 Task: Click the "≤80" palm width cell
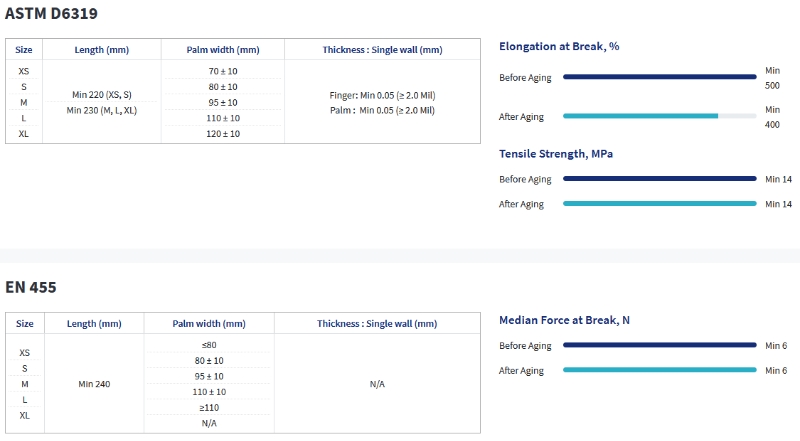tap(209, 345)
